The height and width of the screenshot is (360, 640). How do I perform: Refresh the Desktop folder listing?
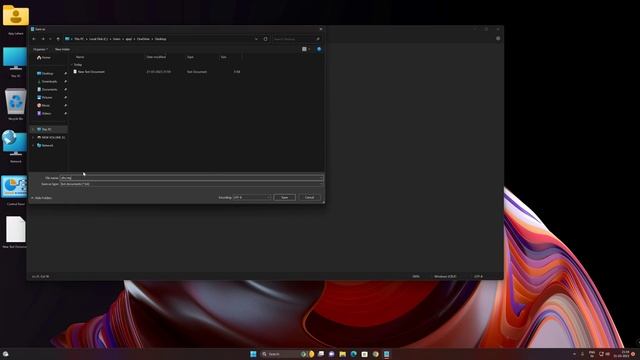265,39
